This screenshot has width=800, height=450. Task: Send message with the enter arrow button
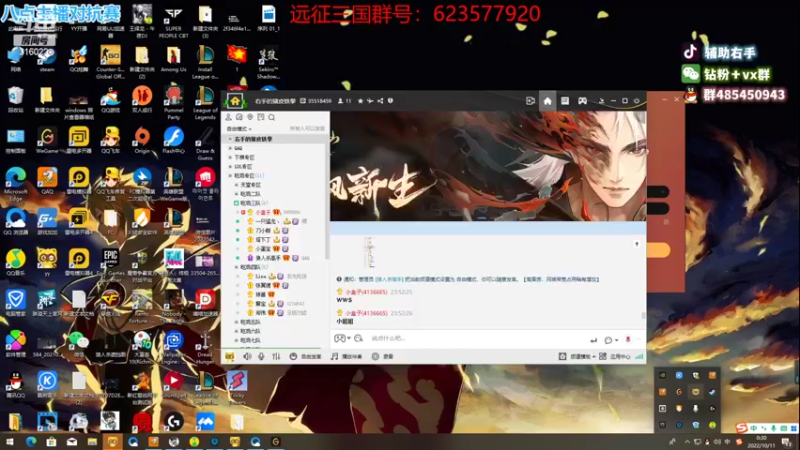pos(593,340)
